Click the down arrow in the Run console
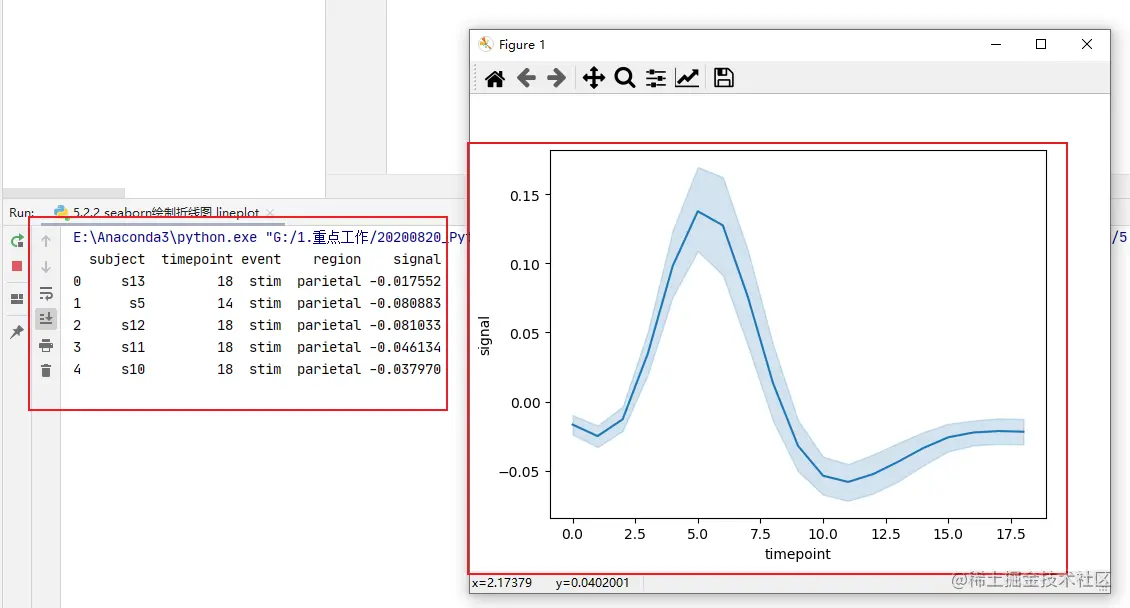 point(46,267)
